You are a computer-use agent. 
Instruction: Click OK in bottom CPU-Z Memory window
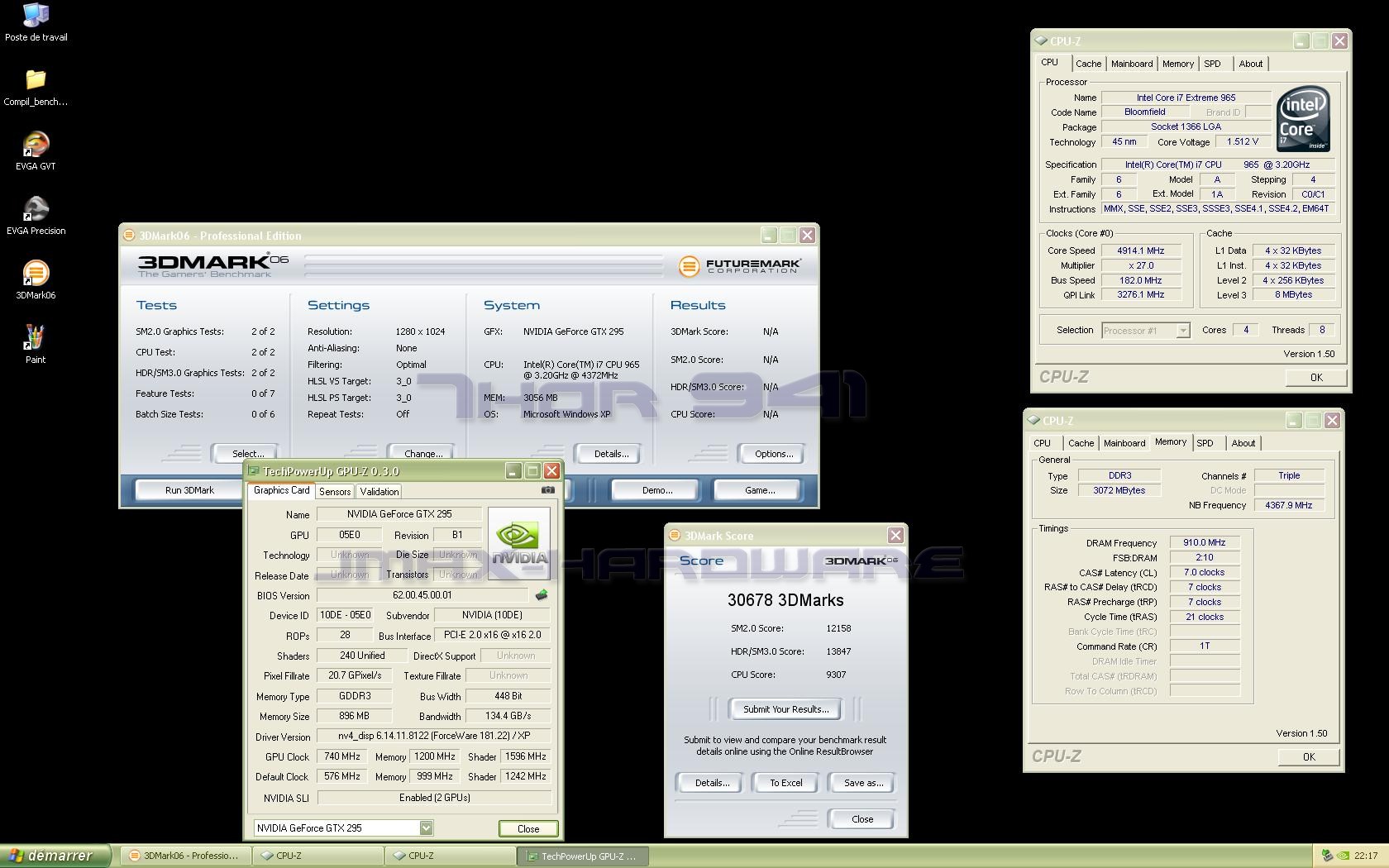coord(1309,756)
